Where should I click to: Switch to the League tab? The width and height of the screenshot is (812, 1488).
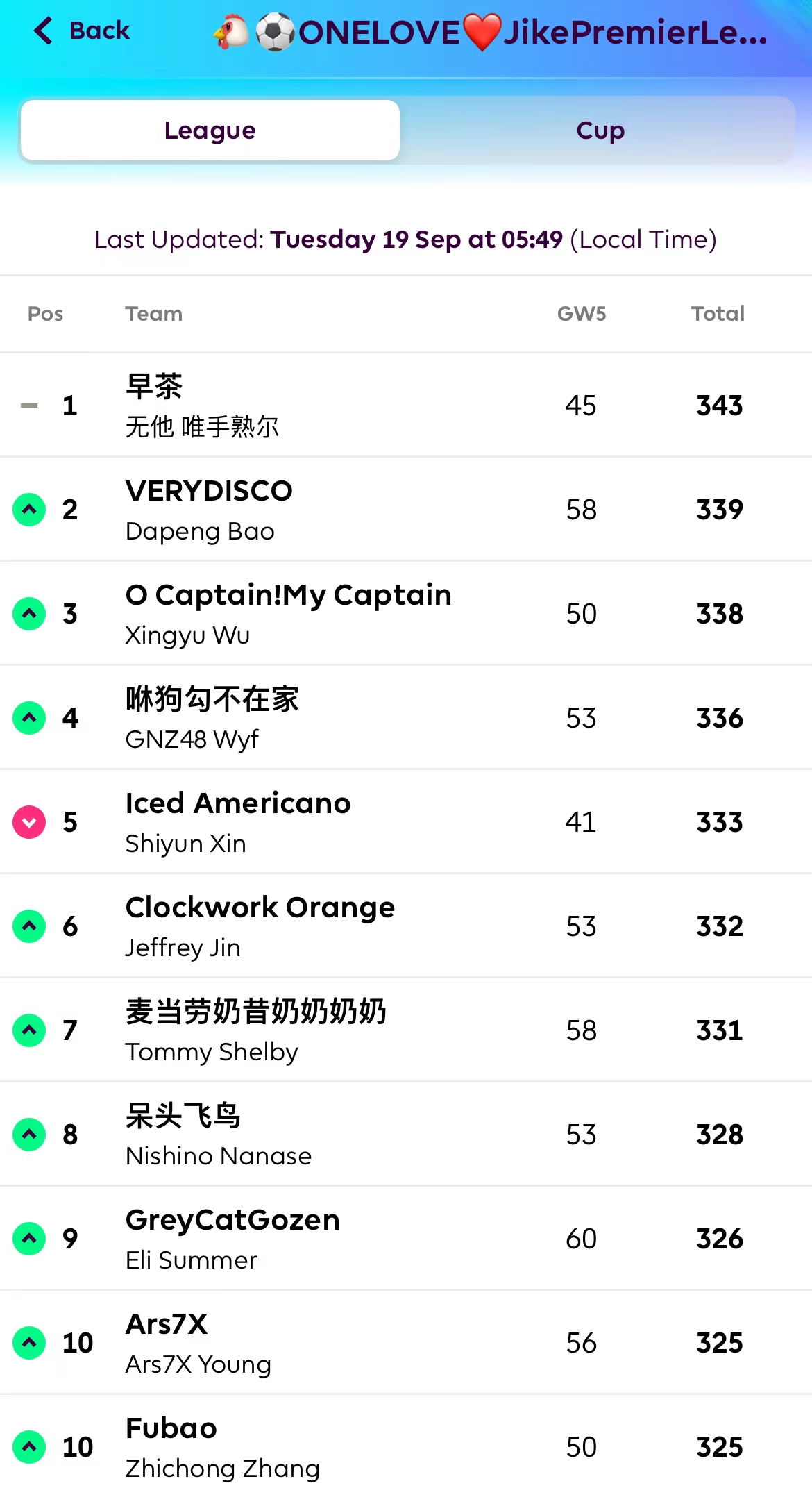click(210, 131)
